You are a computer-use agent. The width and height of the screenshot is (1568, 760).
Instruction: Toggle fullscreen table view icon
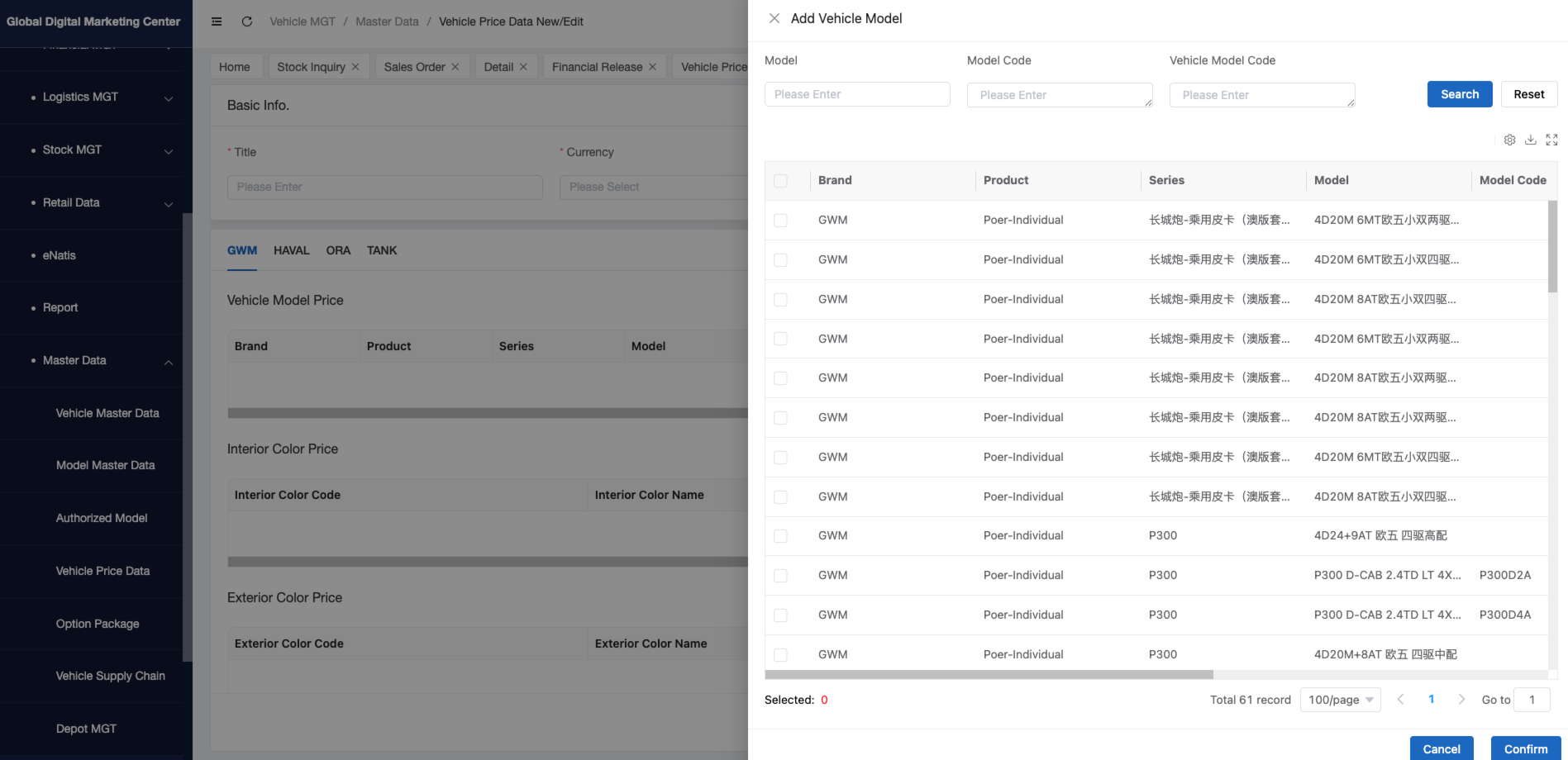[x=1551, y=140]
